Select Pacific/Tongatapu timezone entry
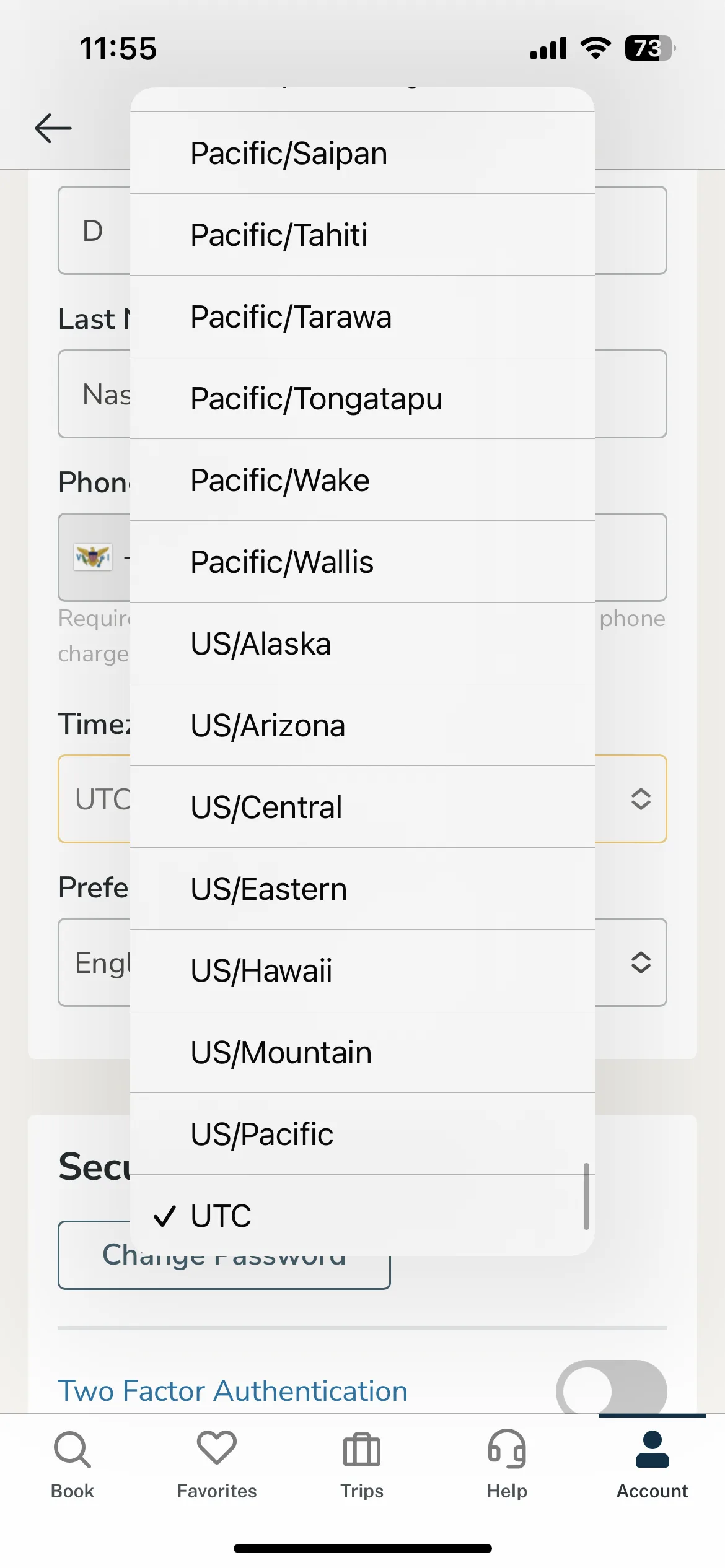 (x=362, y=398)
